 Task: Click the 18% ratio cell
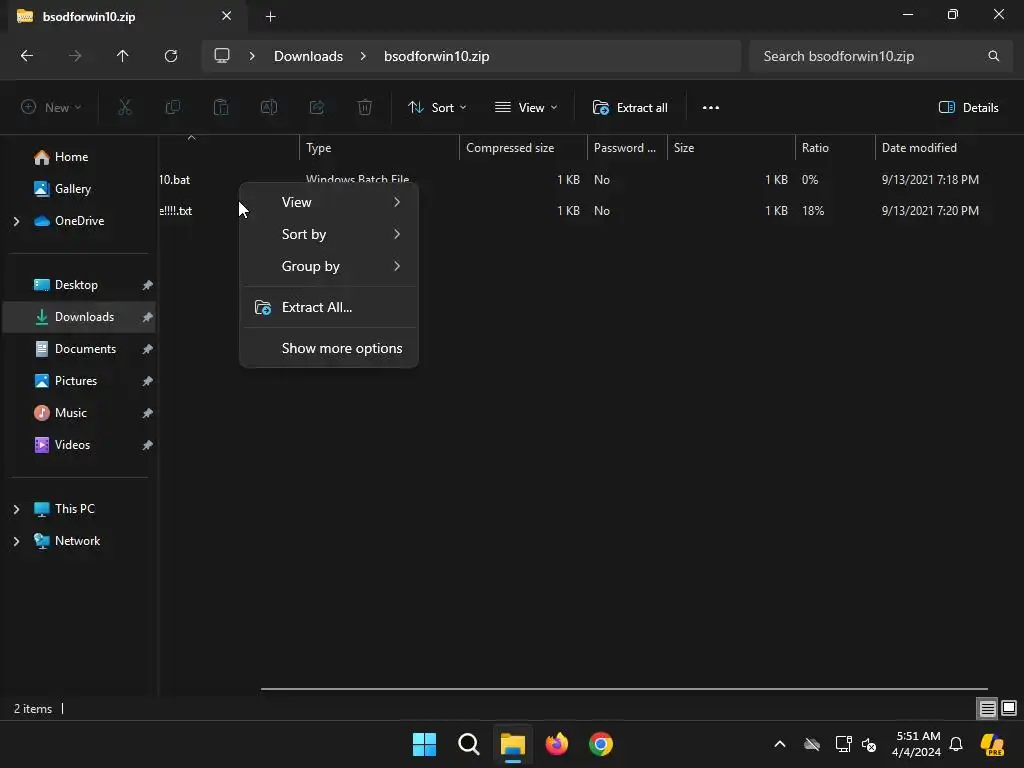click(x=812, y=212)
